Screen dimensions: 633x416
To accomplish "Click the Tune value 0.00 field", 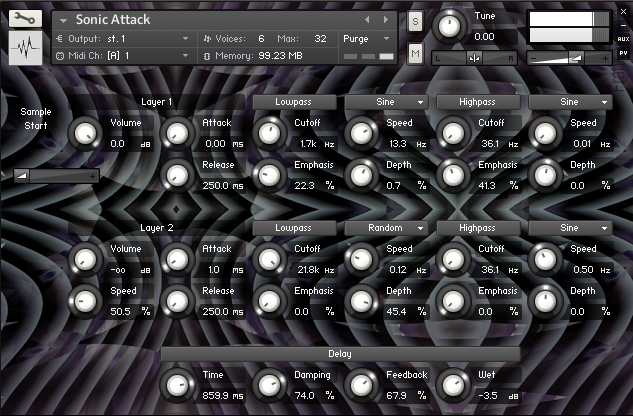I will tap(484, 37).
